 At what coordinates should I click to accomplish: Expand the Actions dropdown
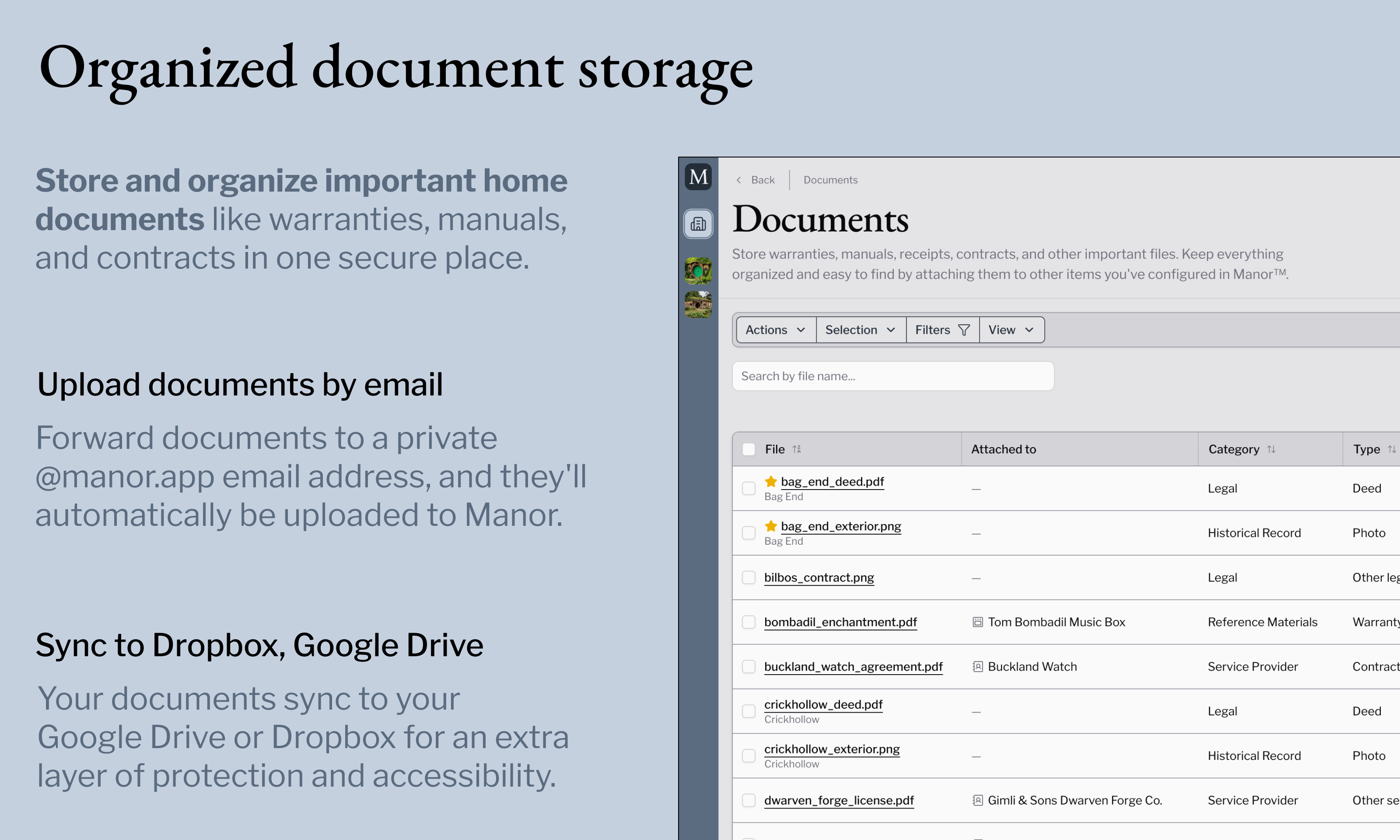click(775, 330)
